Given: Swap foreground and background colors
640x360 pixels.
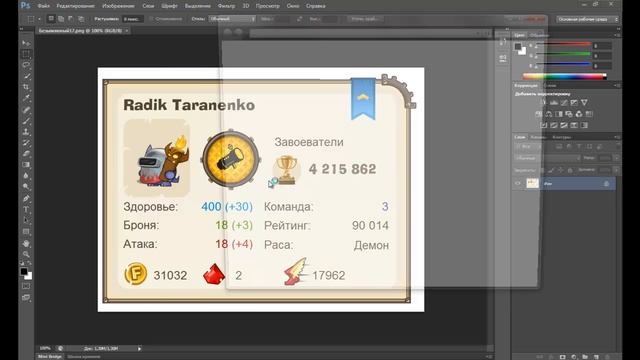Looking at the screenshot, I should [x=29, y=263].
